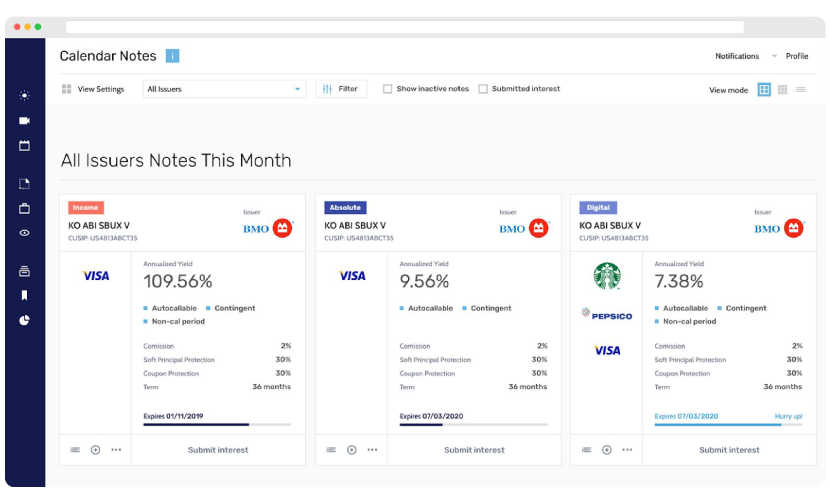
Task: Click add plus icon on Absolute note card
Action: [351, 450]
